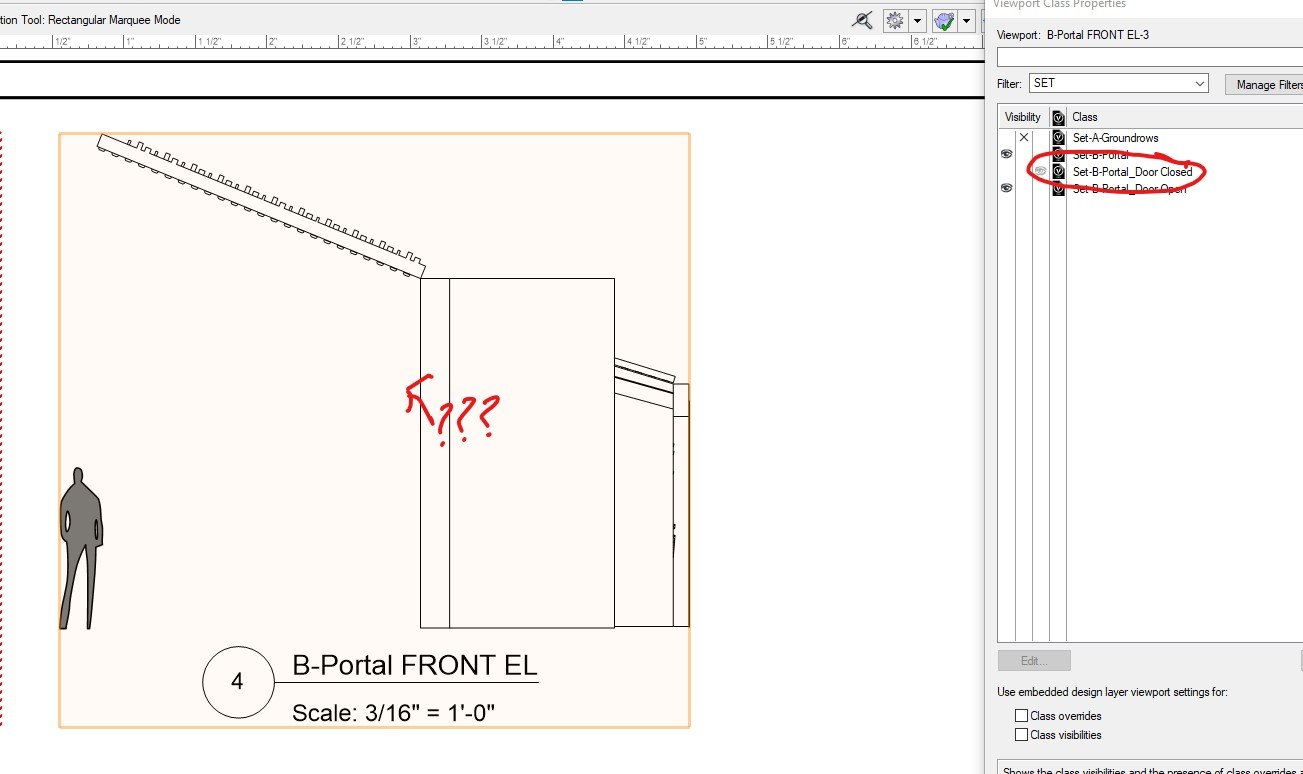Enable the Class overrides checkbox
Viewport: 1303px width, 774px height.
[1021, 715]
